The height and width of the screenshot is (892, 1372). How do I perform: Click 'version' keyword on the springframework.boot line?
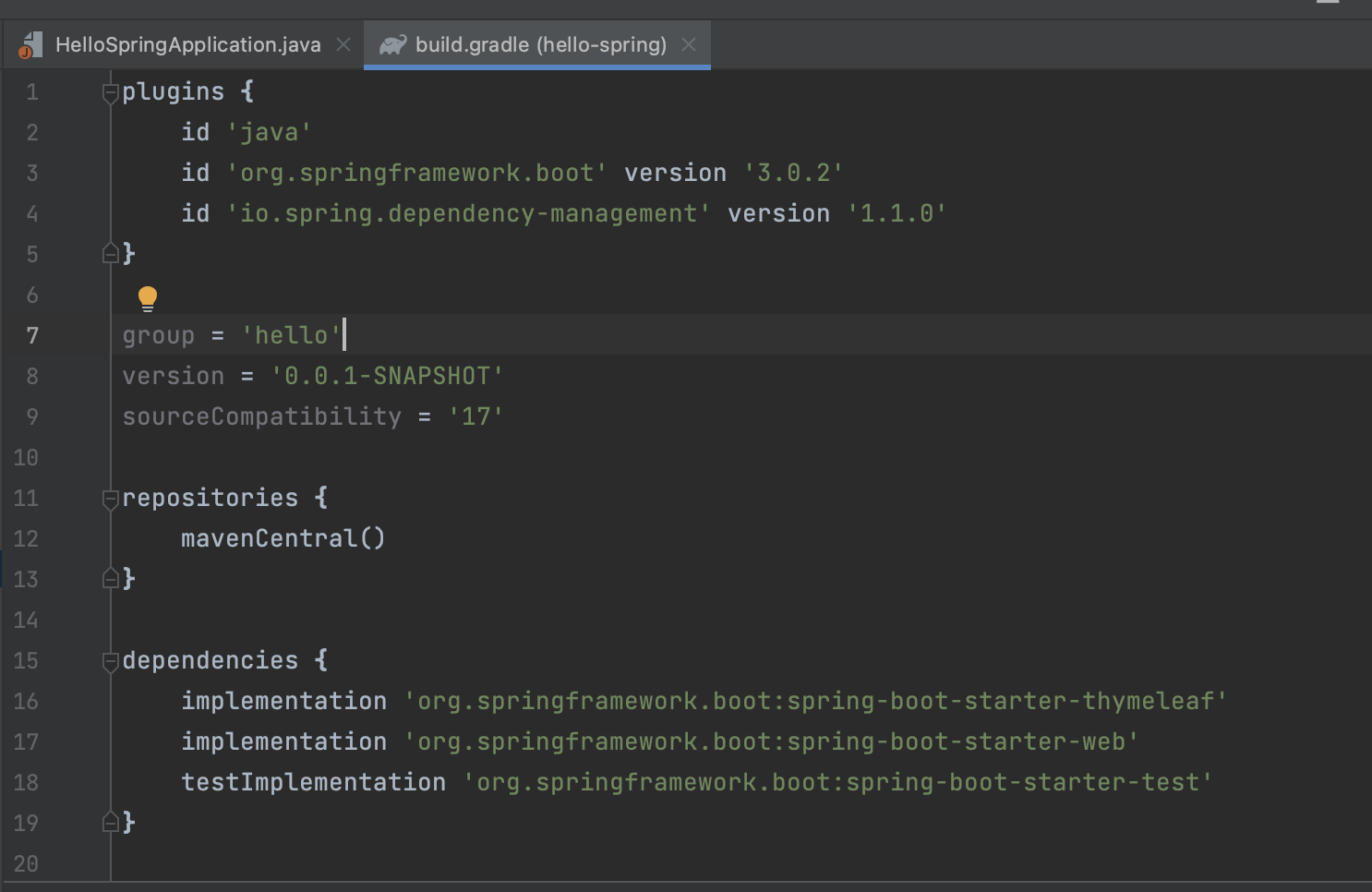pyautogui.click(x=676, y=173)
